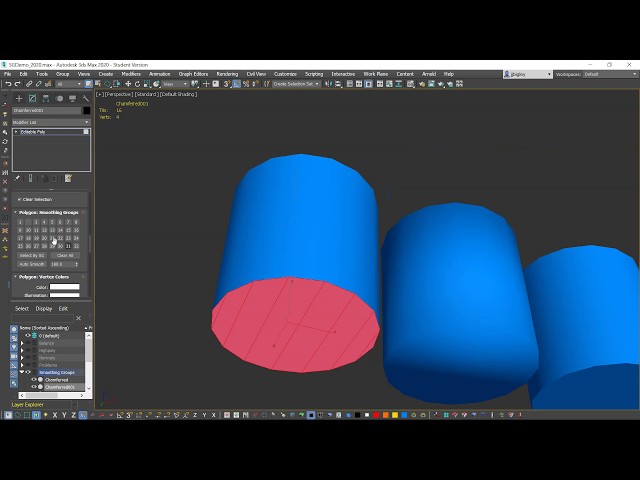Click the object name field Chamfered001
Screen dimensions: 640x480
click(x=47, y=111)
